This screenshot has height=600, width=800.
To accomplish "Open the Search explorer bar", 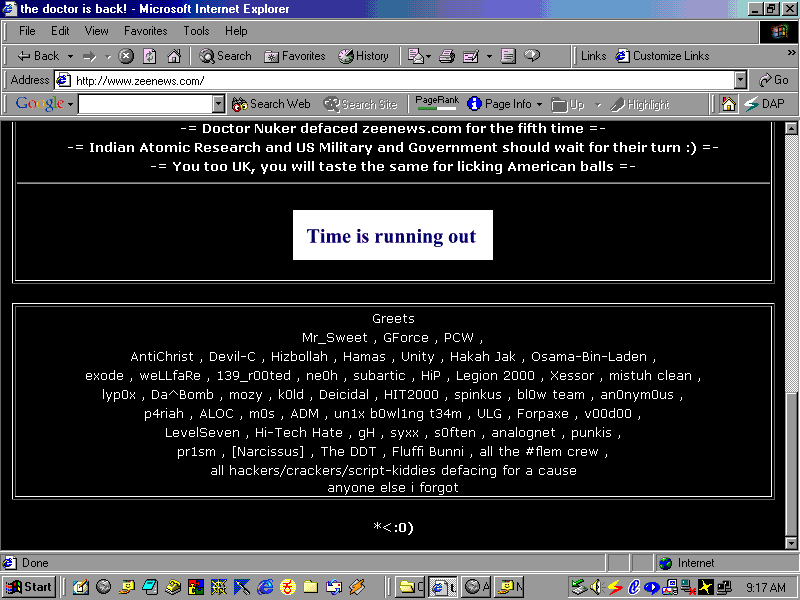I will tap(226, 56).
